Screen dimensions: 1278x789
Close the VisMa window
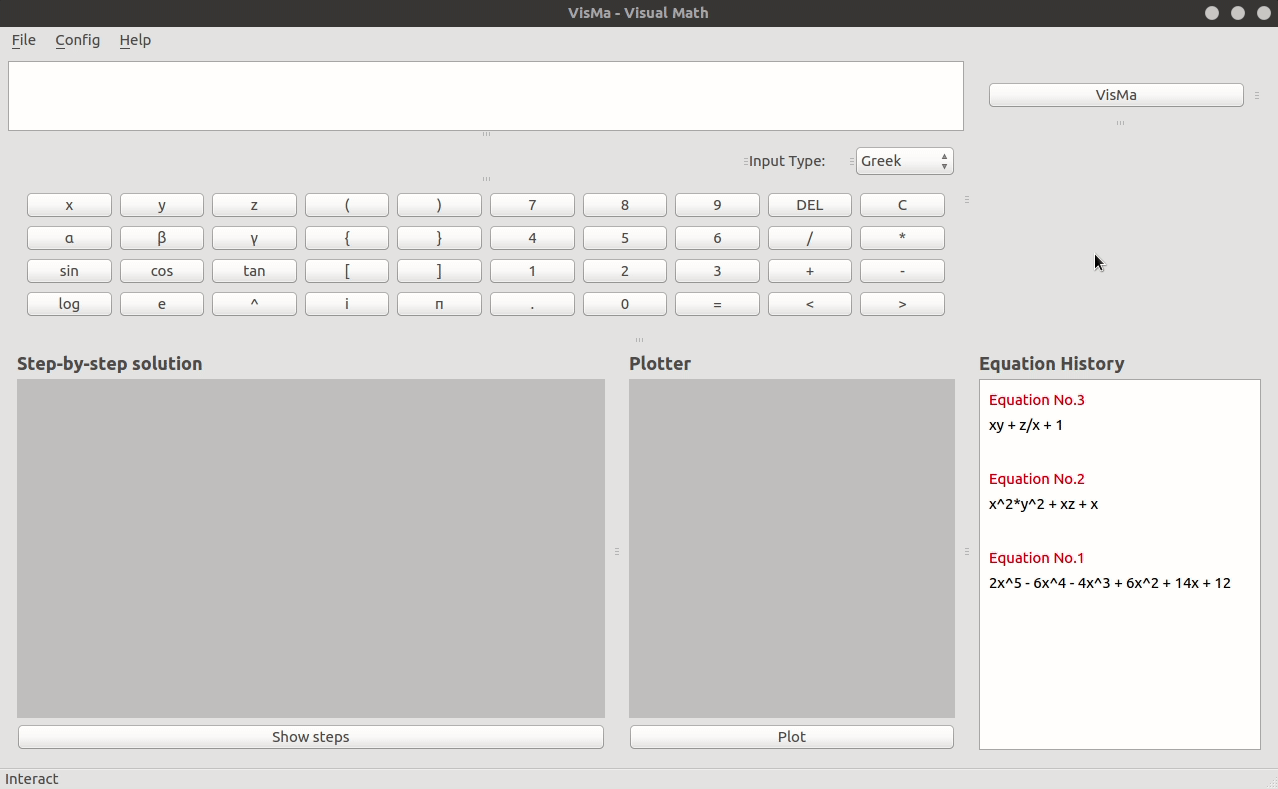tap(1264, 13)
